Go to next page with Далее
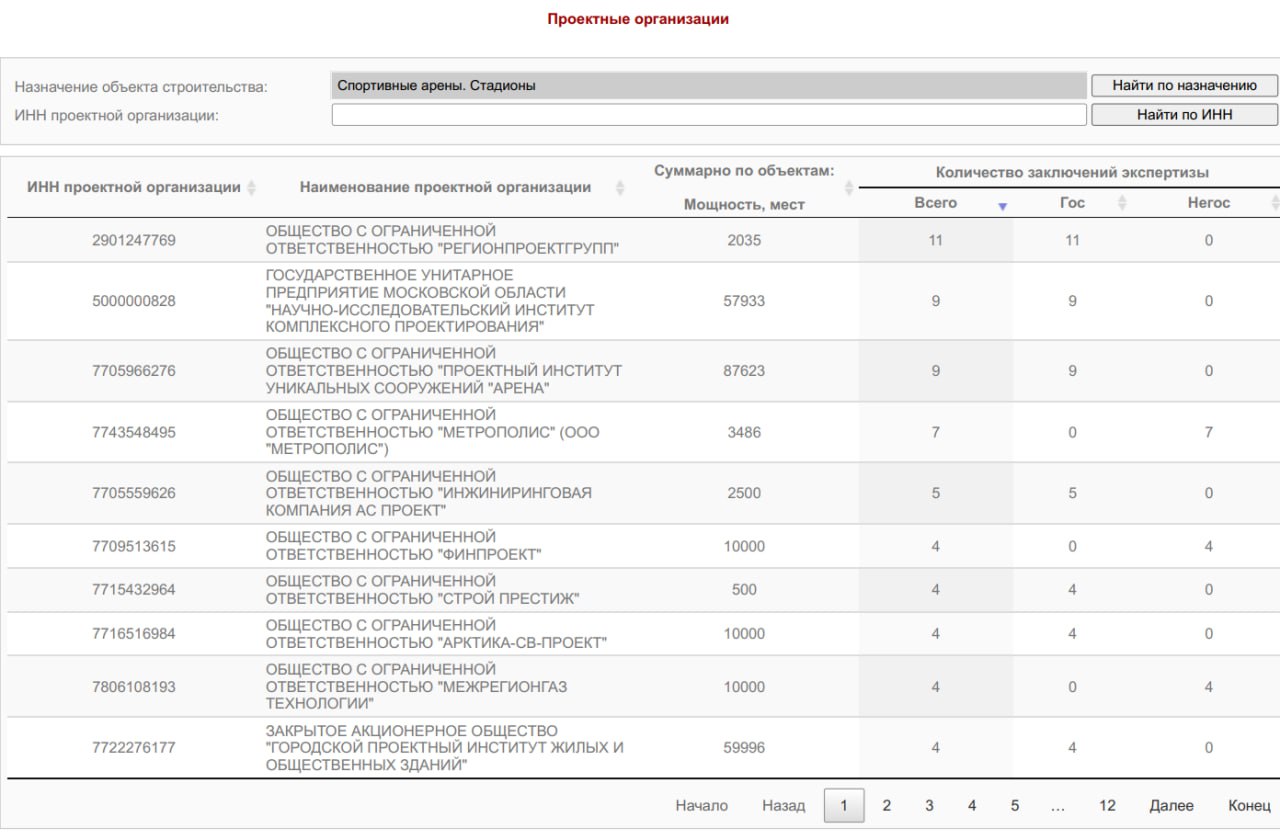This screenshot has width=1280, height=840. (1171, 806)
